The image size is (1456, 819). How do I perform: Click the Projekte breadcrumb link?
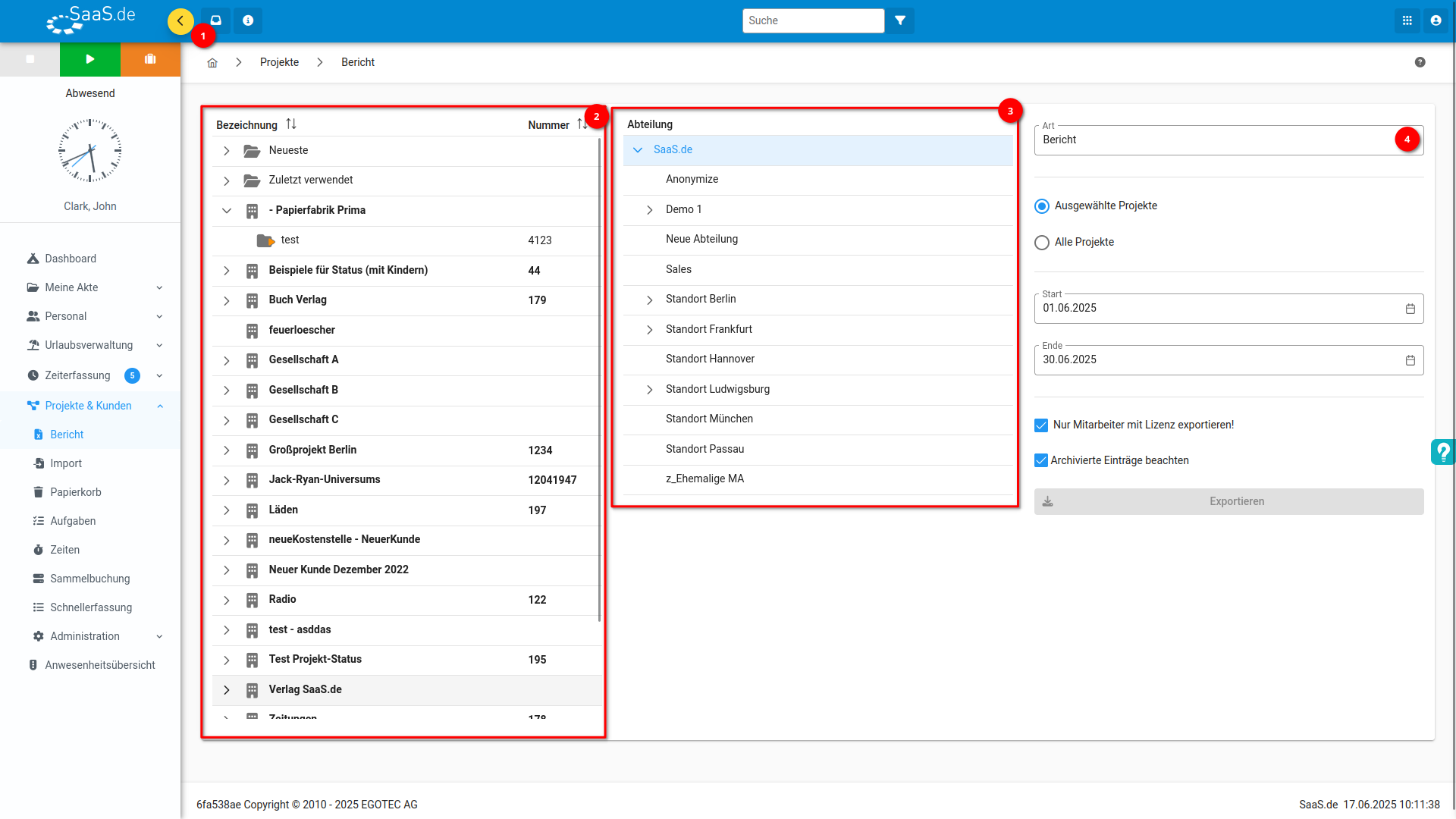pyautogui.click(x=279, y=62)
